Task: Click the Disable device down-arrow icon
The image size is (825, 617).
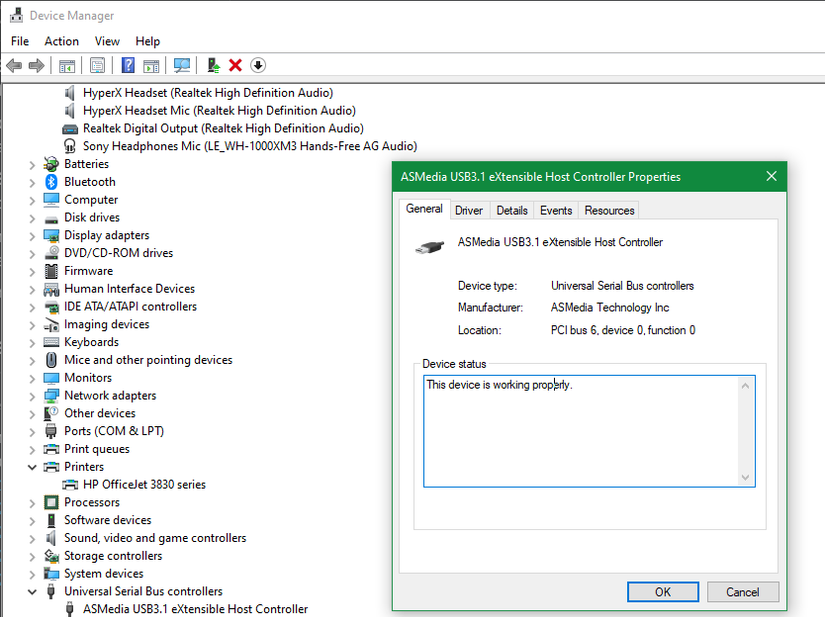Action: tap(257, 65)
